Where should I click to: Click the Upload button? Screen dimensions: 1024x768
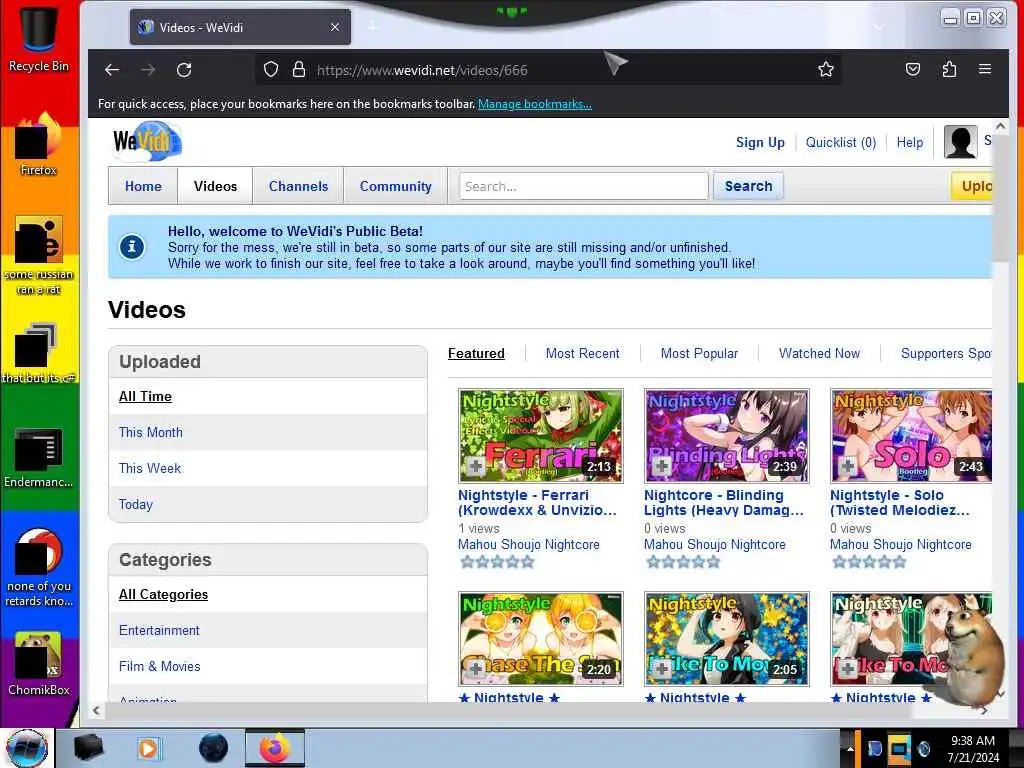click(972, 186)
